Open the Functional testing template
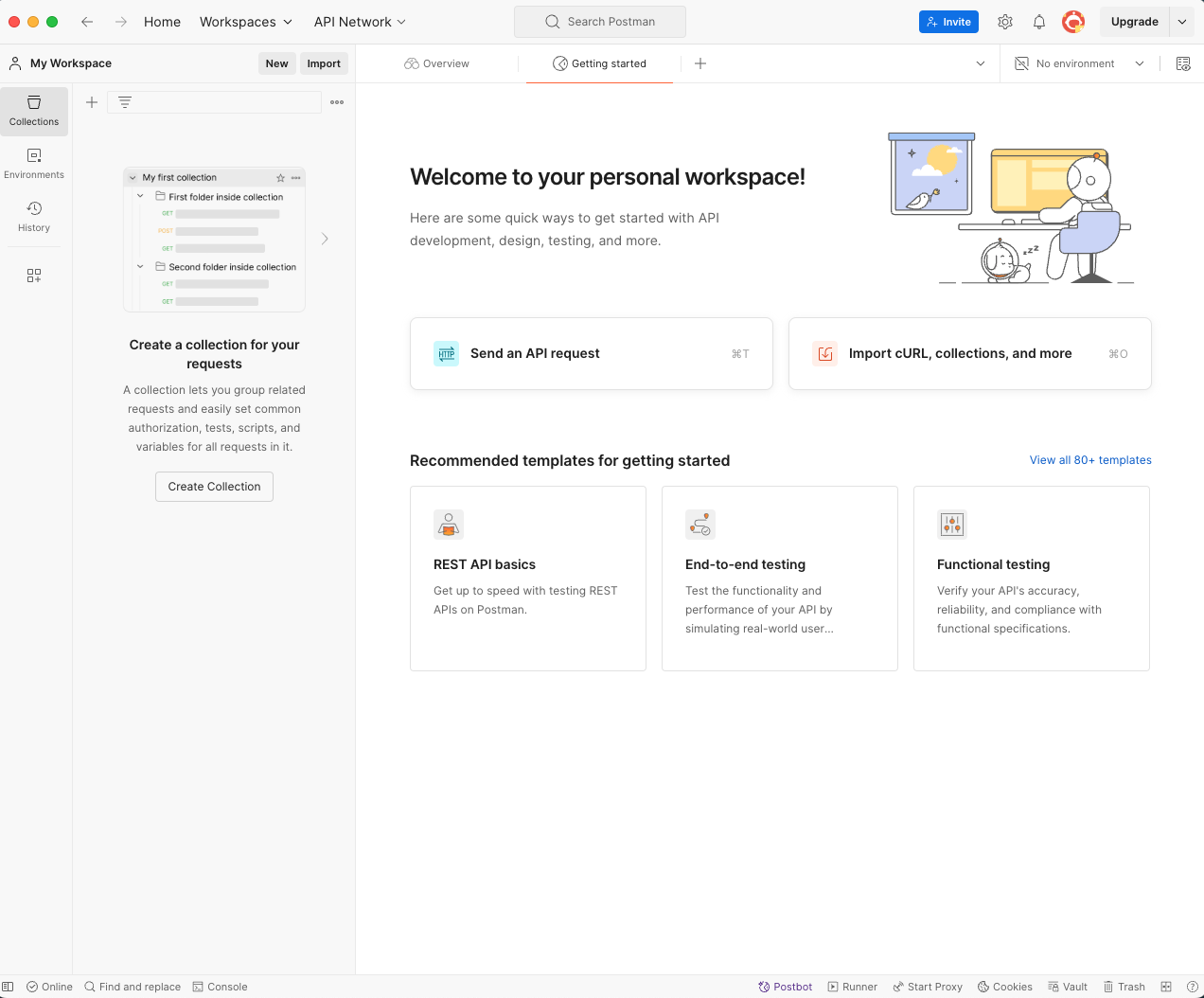Viewport: 1204px width, 998px height. coord(1032,579)
